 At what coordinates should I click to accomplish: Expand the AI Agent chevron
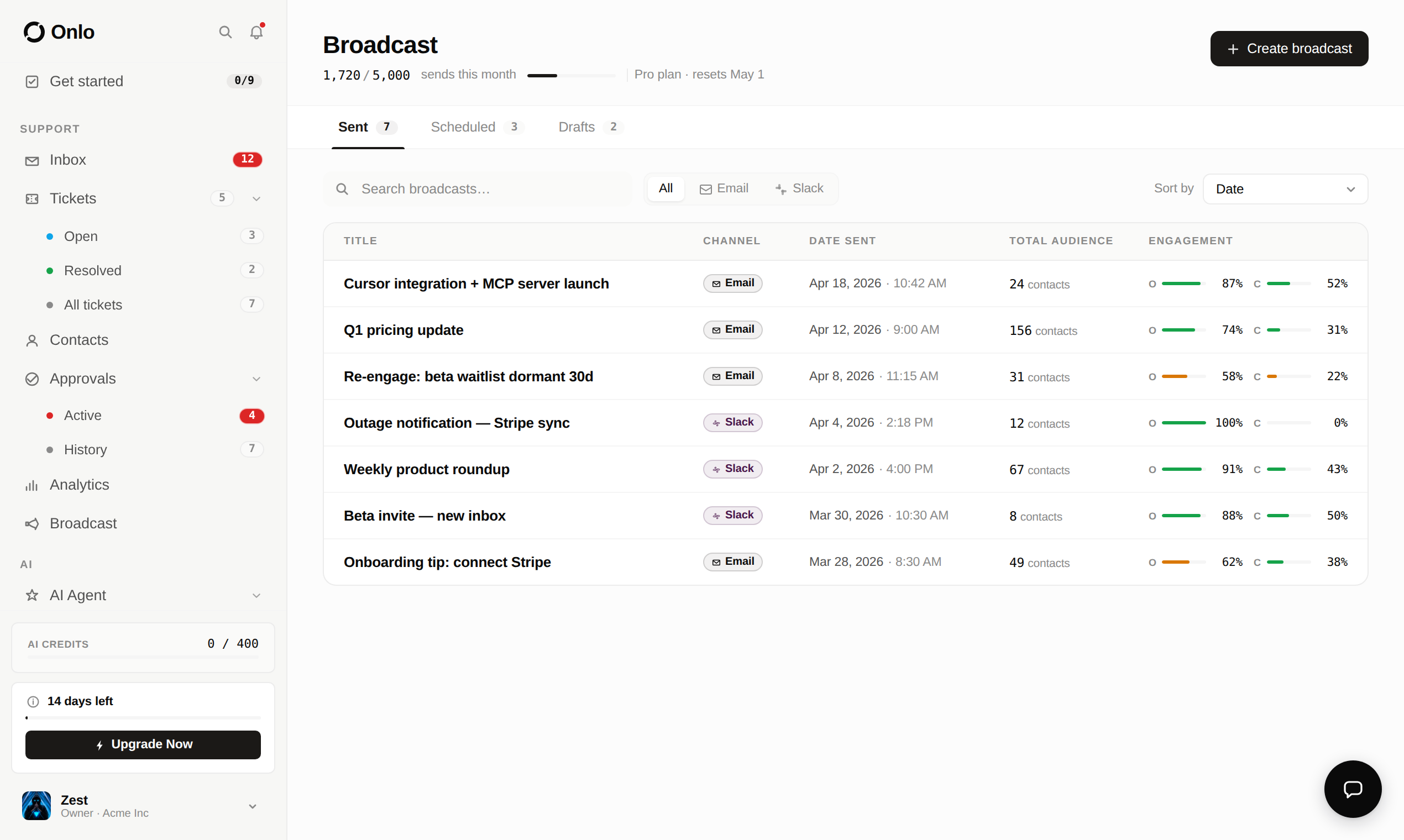point(256,596)
